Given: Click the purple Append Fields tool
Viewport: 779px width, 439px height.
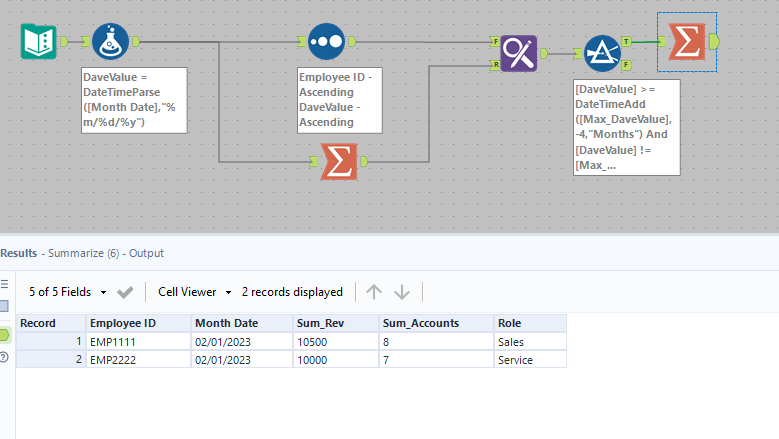Looking at the screenshot, I should coord(519,52).
